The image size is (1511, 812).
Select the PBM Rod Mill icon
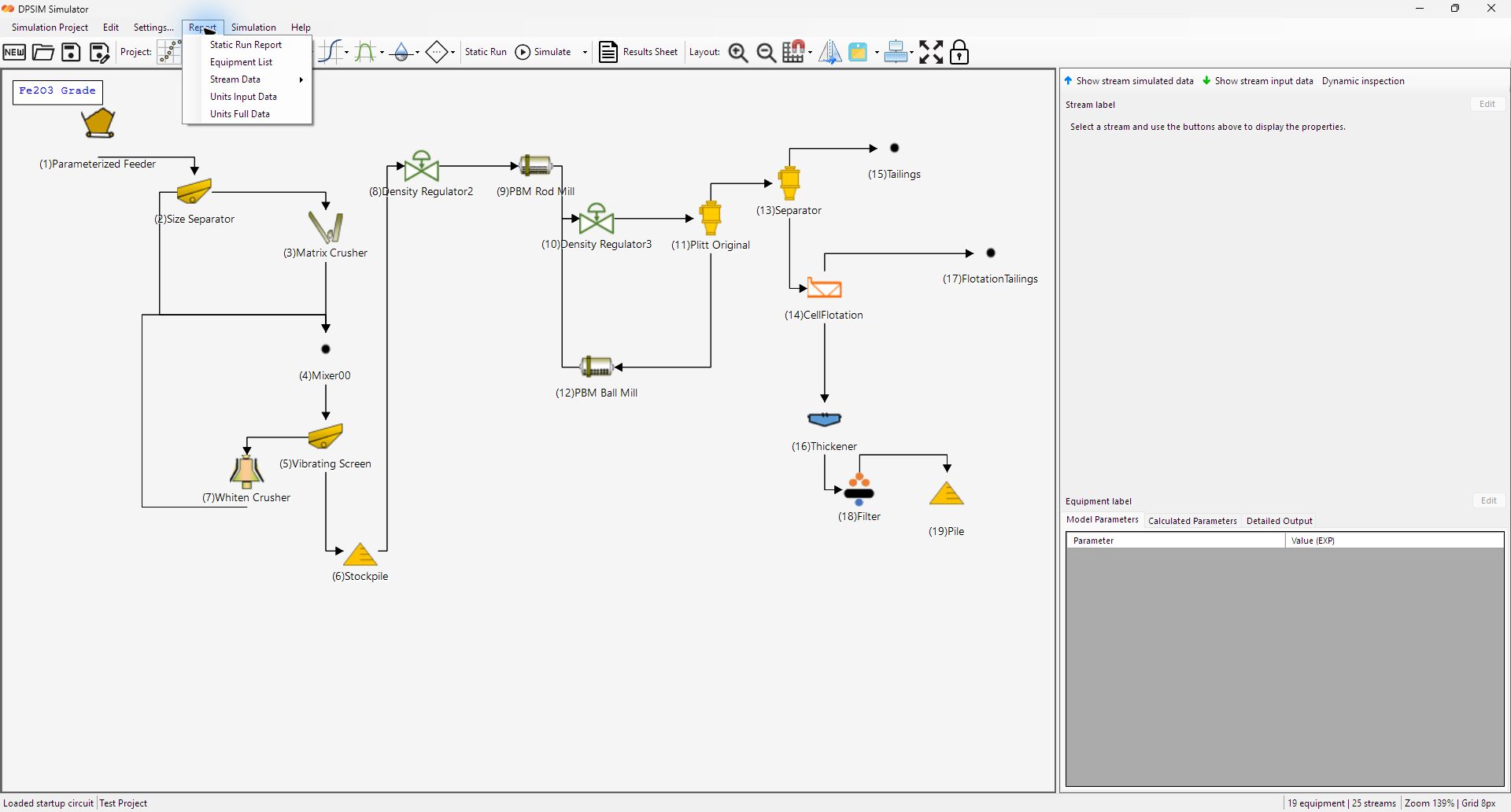click(536, 165)
